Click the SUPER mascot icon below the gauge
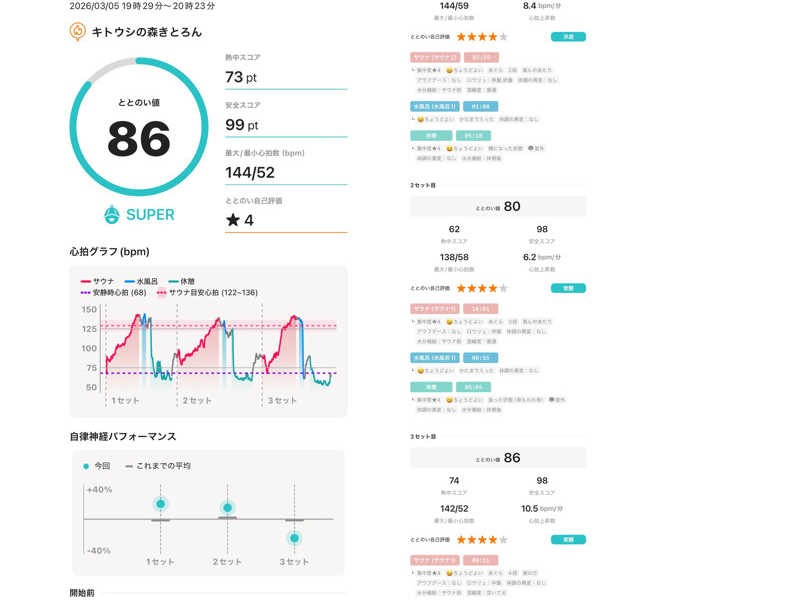The height and width of the screenshot is (600, 800). [x=112, y=215]
